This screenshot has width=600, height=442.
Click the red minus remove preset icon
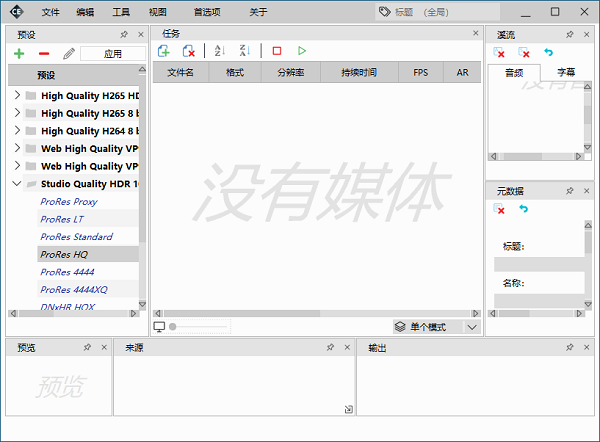(x=43, y=53)
